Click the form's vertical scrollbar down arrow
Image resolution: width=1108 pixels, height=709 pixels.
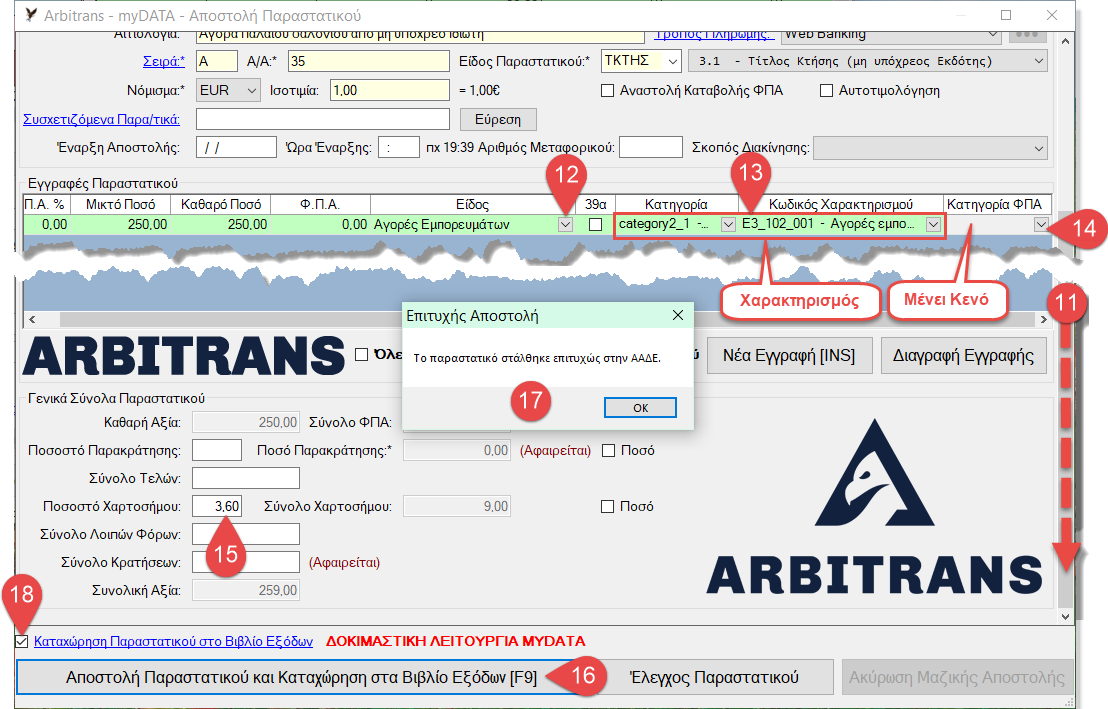(1066, 616)
